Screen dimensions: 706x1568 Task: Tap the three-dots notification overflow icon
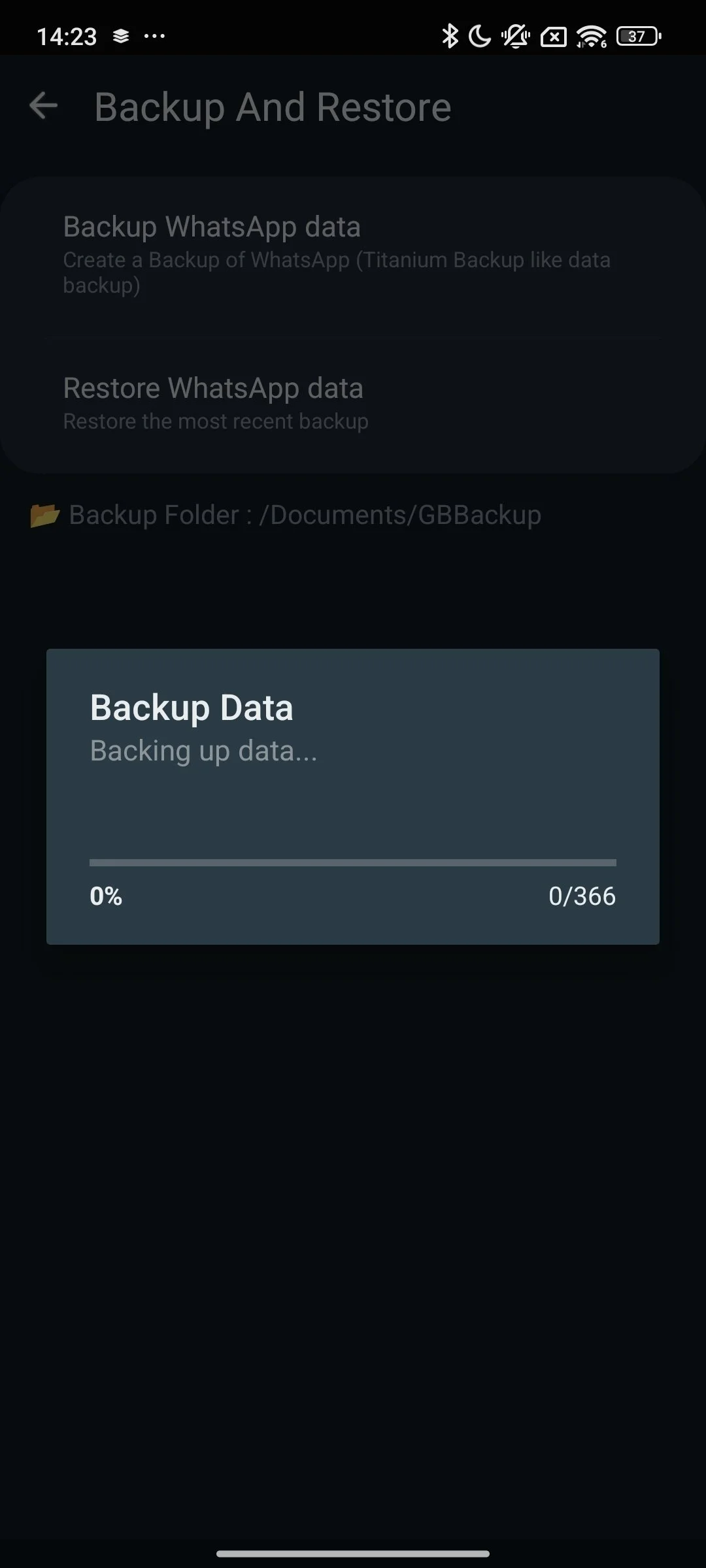point(154,37)
